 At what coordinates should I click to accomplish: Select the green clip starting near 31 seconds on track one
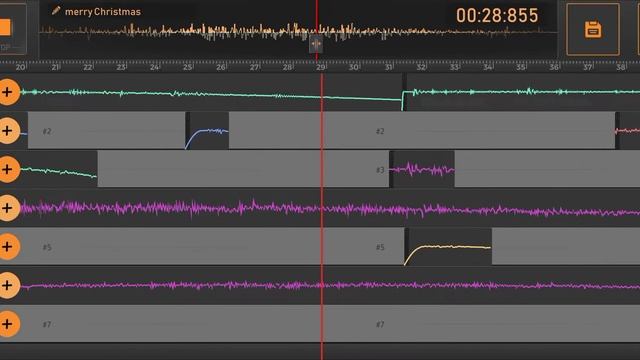coord(521,92)
